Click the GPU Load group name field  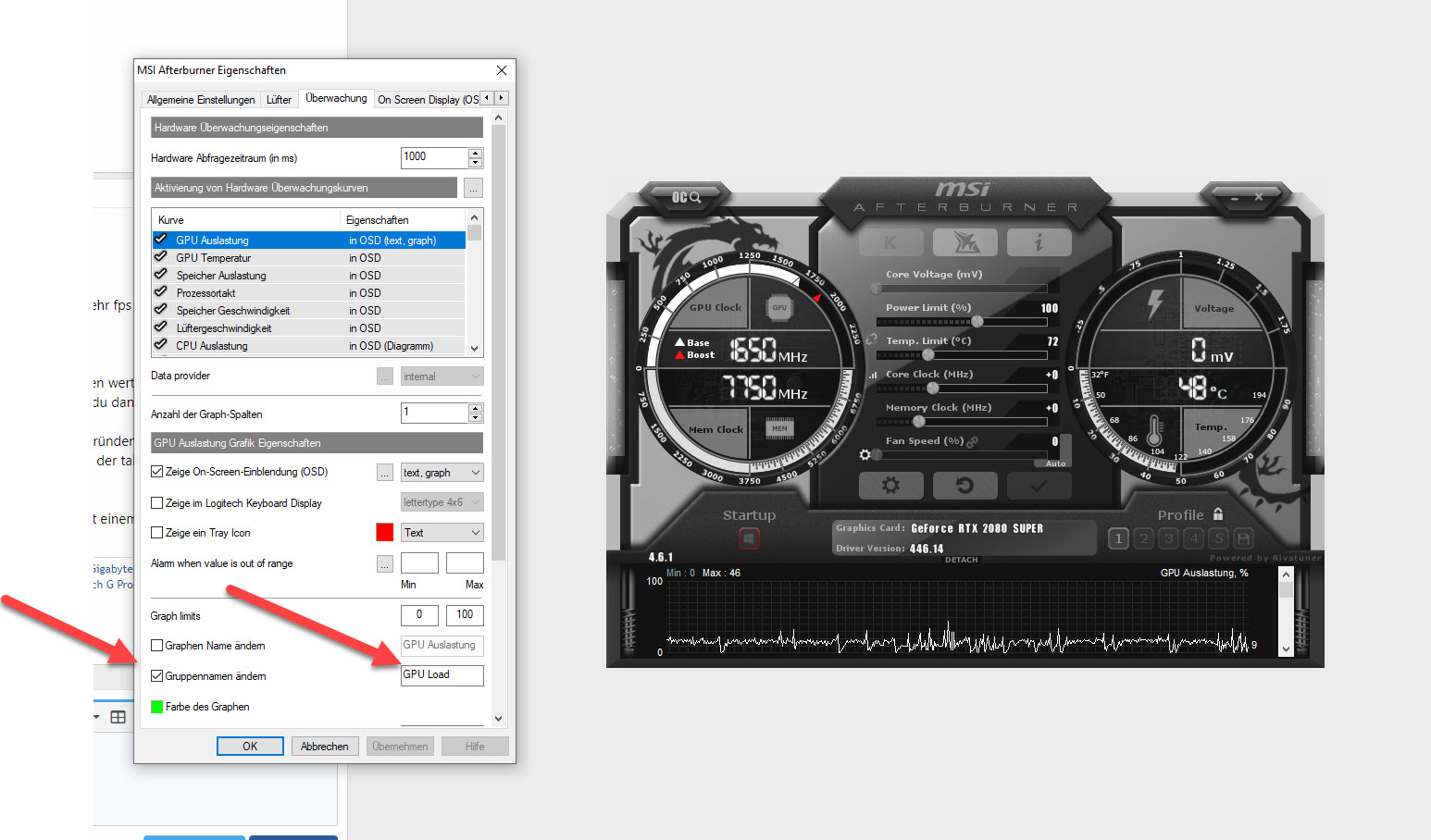442,675
